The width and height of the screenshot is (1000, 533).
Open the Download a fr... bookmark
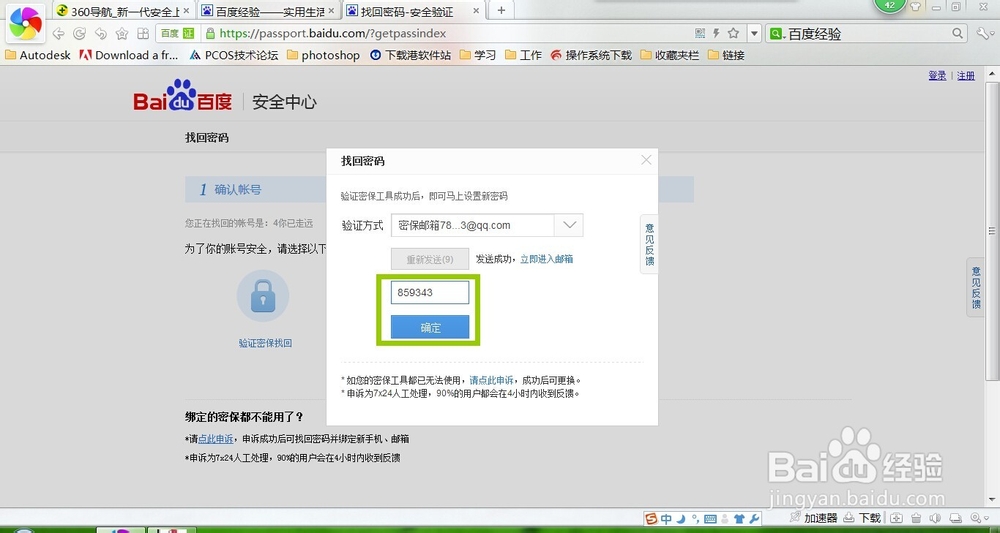(x=129, y=55)
